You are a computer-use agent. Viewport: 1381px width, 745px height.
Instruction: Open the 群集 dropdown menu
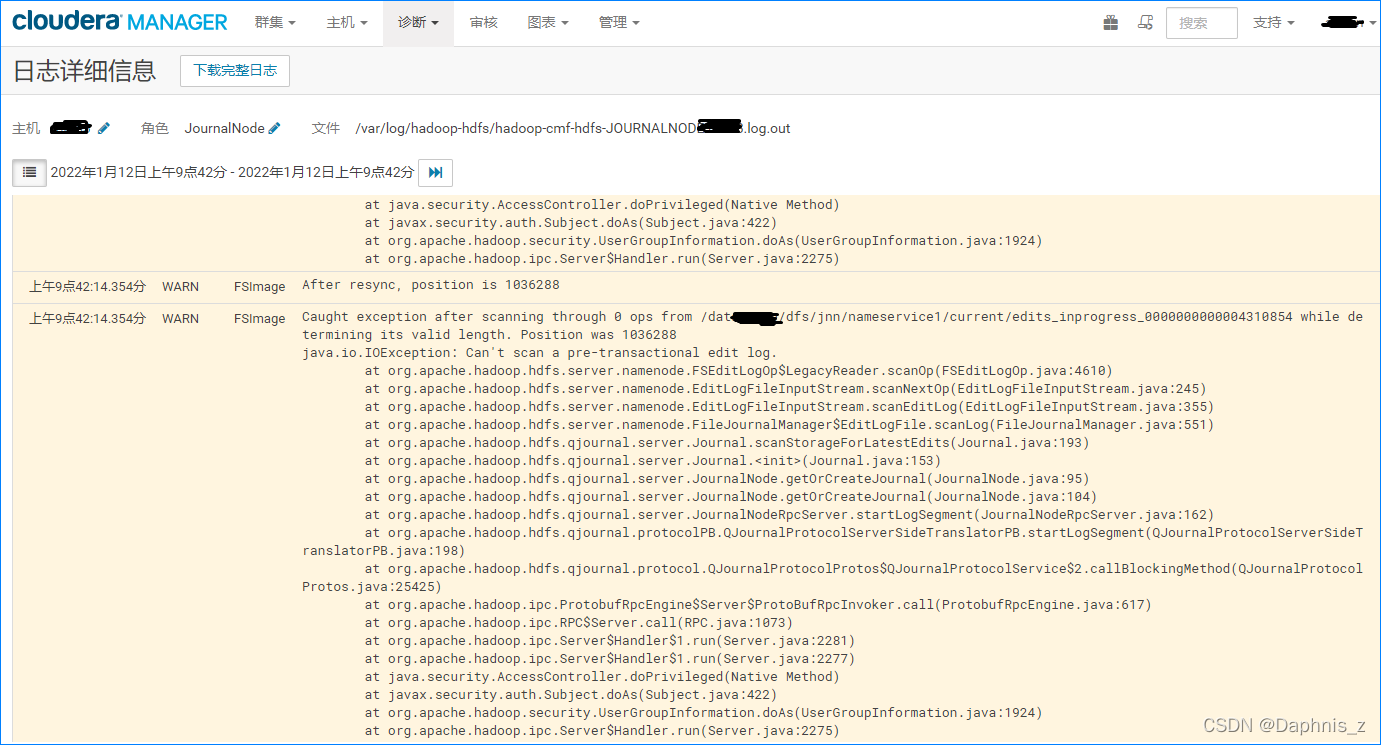coord(275,22)
